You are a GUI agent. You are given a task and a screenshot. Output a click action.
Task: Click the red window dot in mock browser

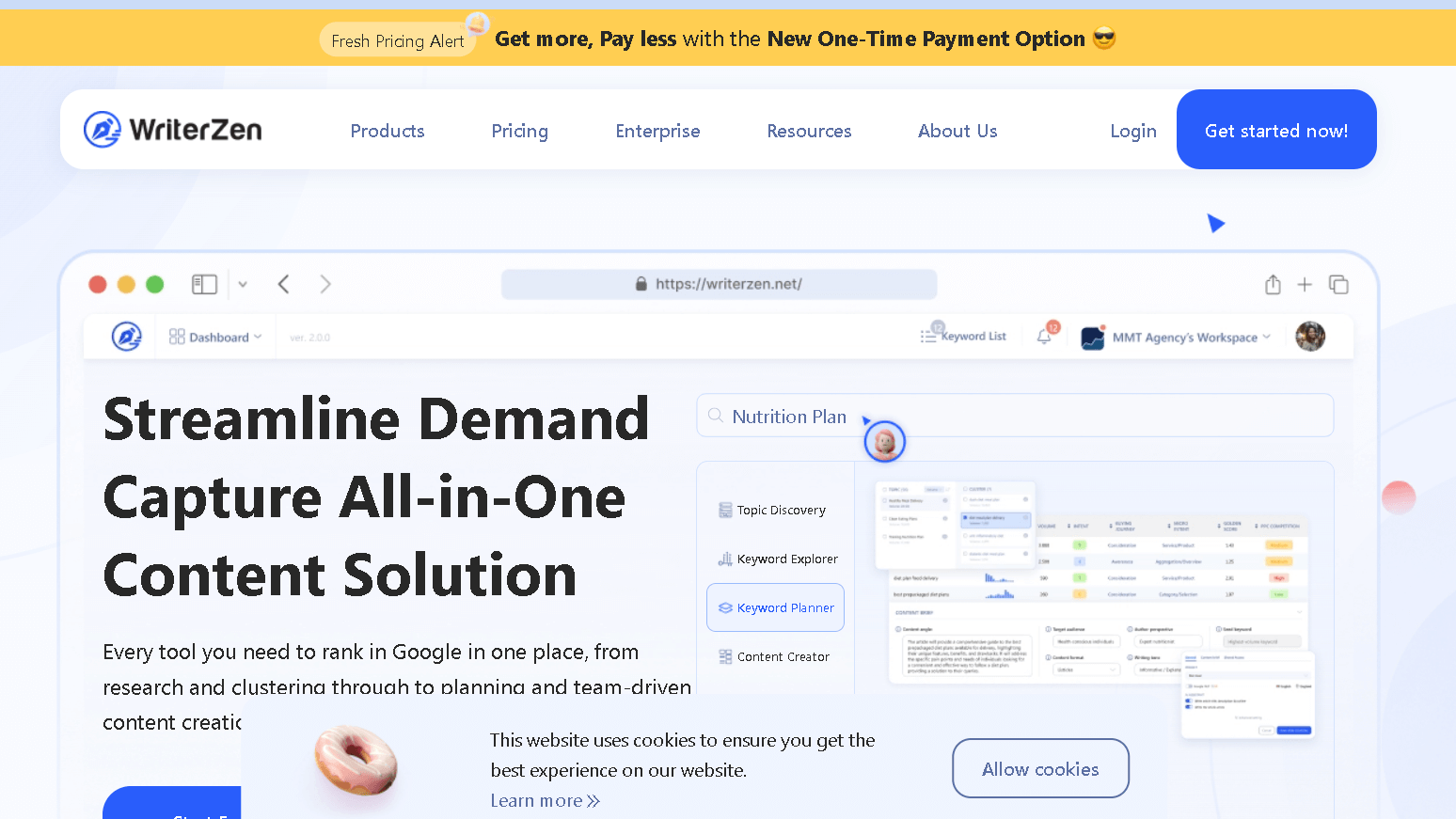pyautogui.click(x=98, y=284)
